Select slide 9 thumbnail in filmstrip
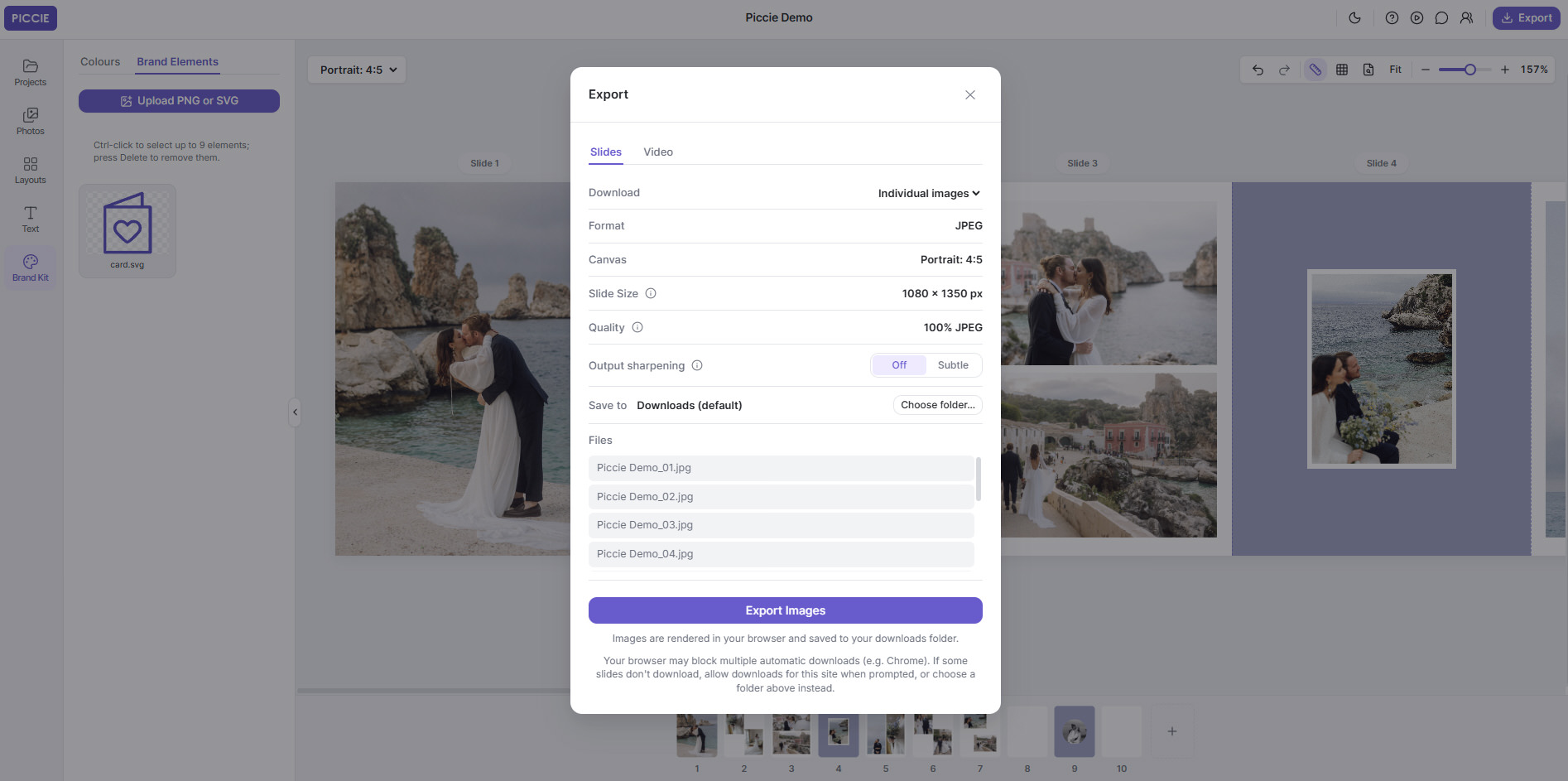The image size is (1568, 781). (x=1075, y=731)
